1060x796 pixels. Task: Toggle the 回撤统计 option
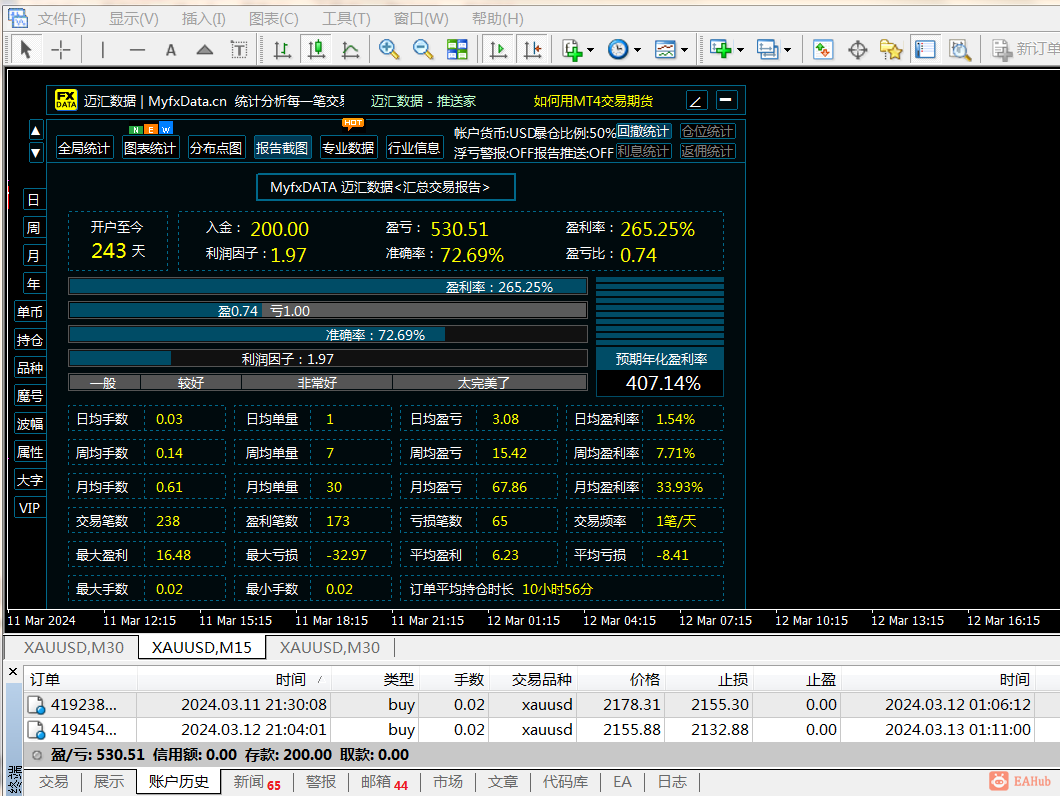click(x=644, y=131)
